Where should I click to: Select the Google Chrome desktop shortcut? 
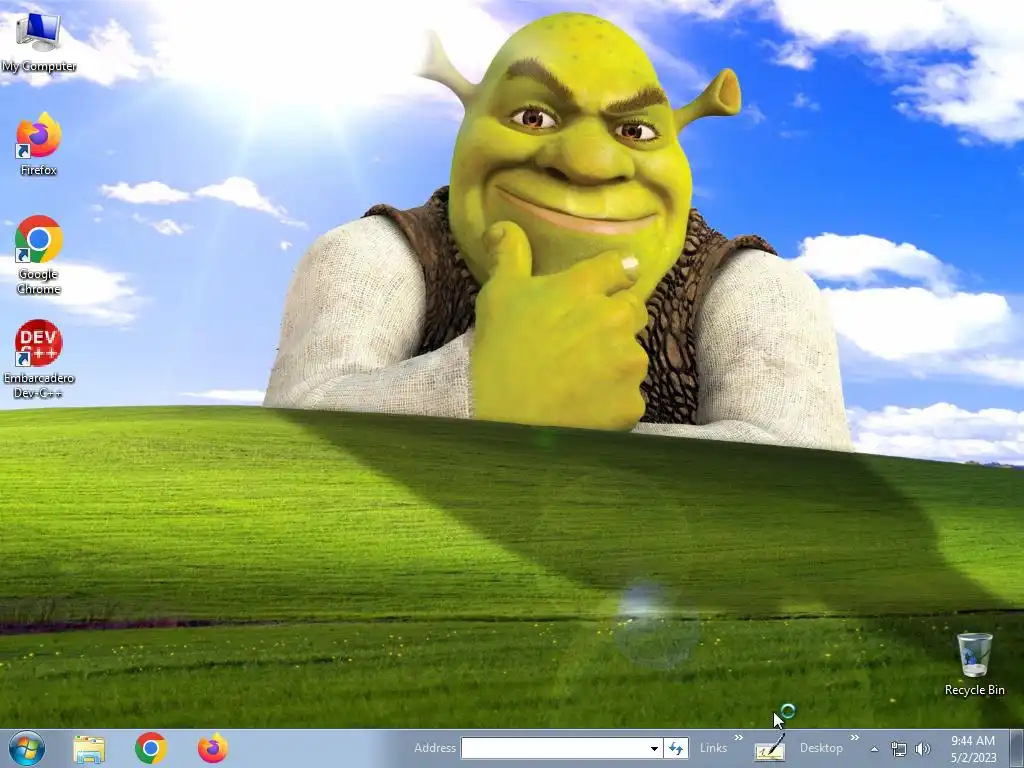39,255
